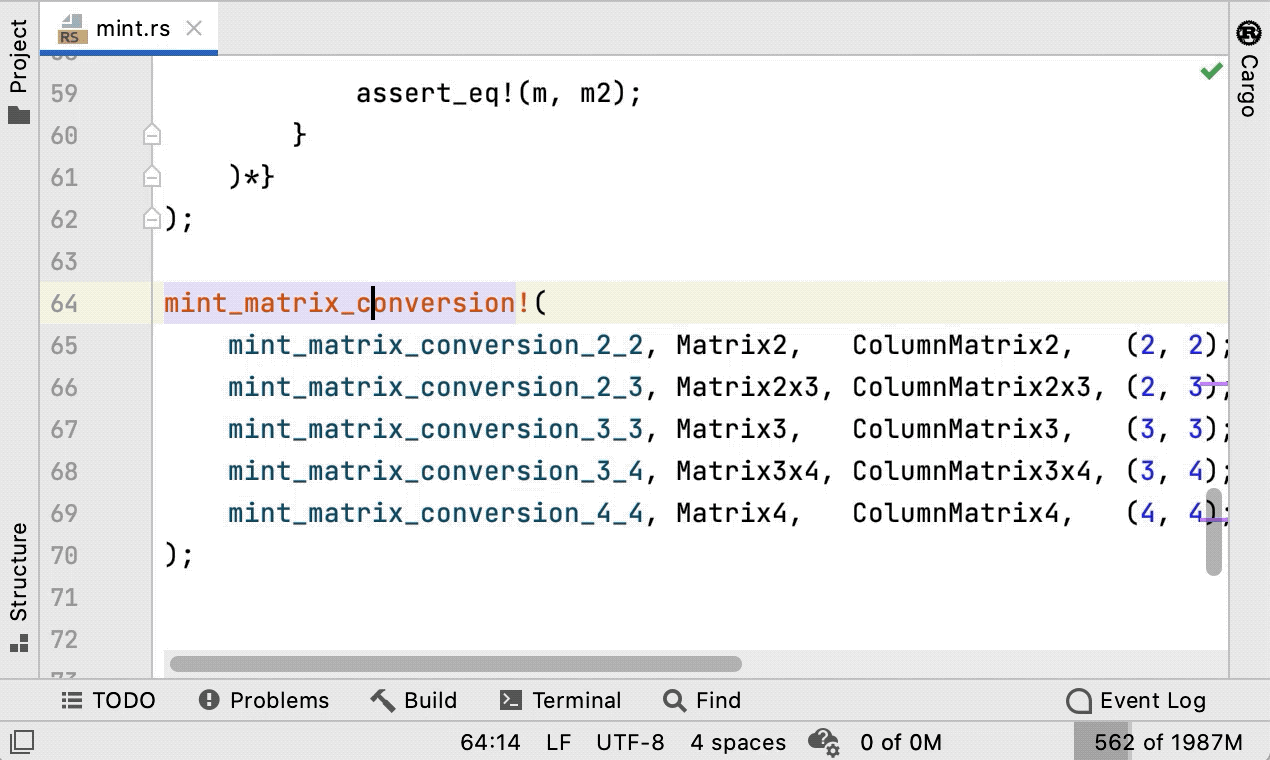Click the toggle tool window bars icon in bottom-left corner
This screenshot has width=1270, height=760.
[x=22, y=740]
